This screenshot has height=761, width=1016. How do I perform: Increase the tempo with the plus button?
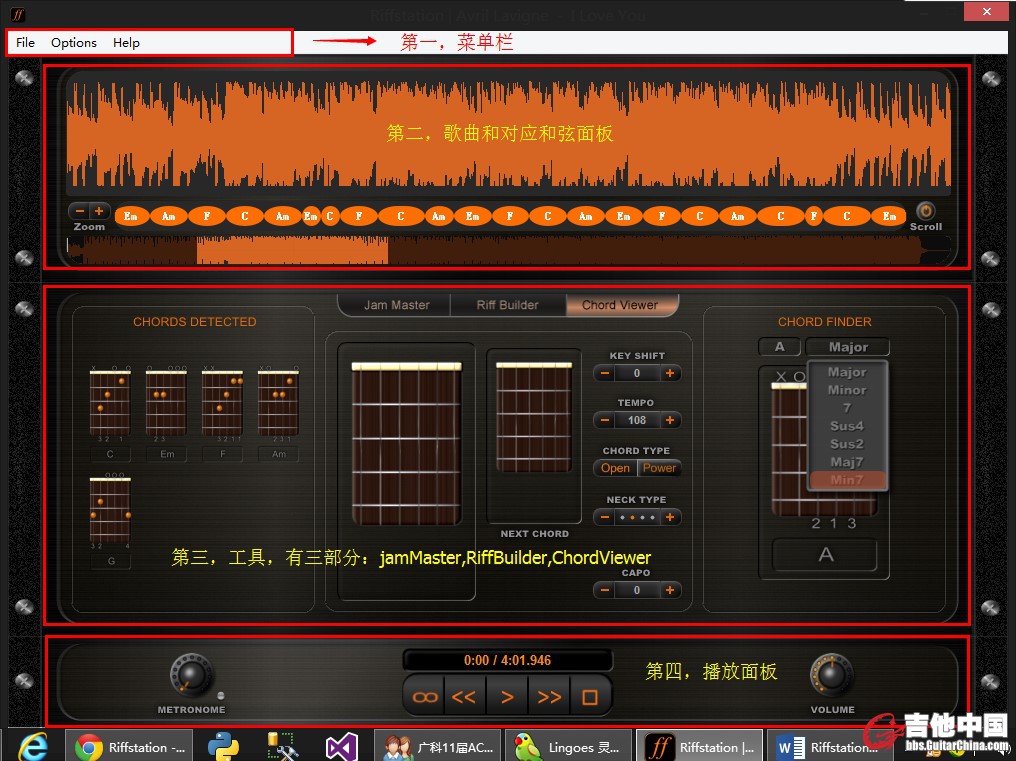click(x=670, y=421)
